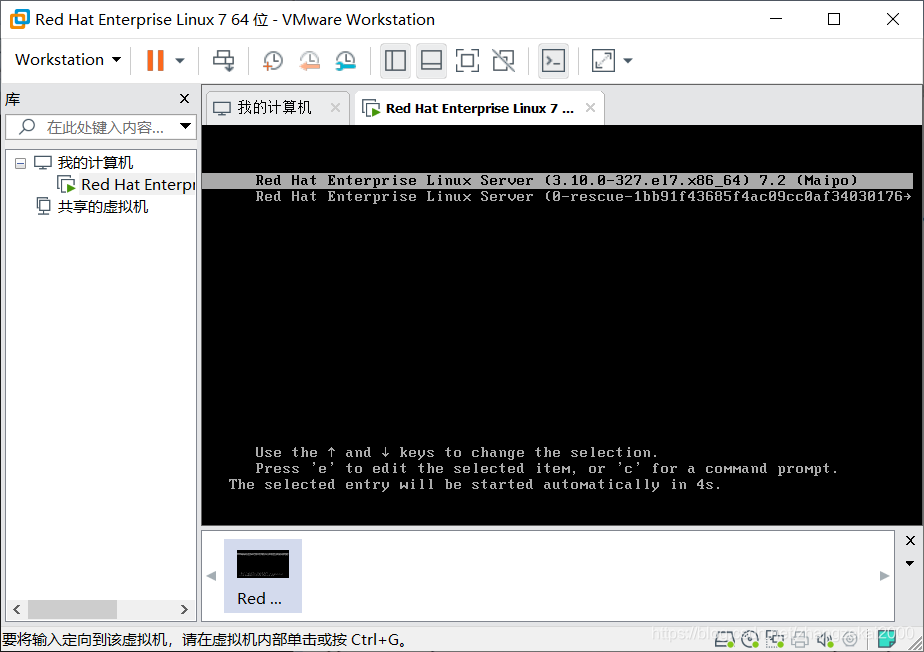The image size is (924, 652).
Task: Click the Send Ctrl+Alt+Del toolbar icon
Action: pyautogui.click(x=223, y=60)
